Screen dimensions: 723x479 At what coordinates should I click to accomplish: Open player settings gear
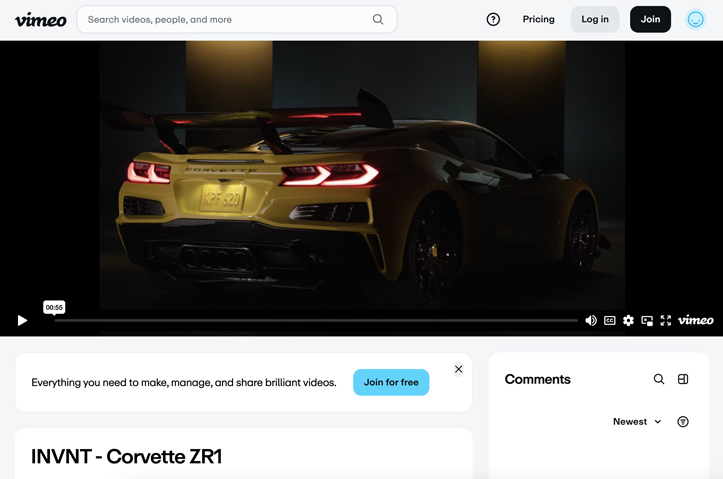click(x=628, y=320)
